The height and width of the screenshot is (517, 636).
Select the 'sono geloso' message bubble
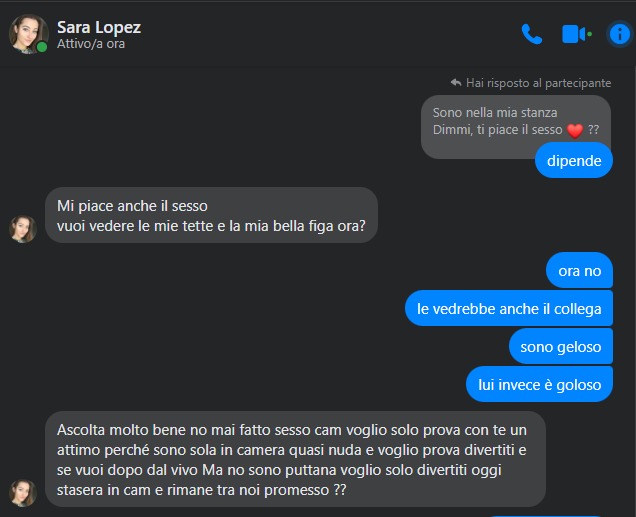[561, 347]
